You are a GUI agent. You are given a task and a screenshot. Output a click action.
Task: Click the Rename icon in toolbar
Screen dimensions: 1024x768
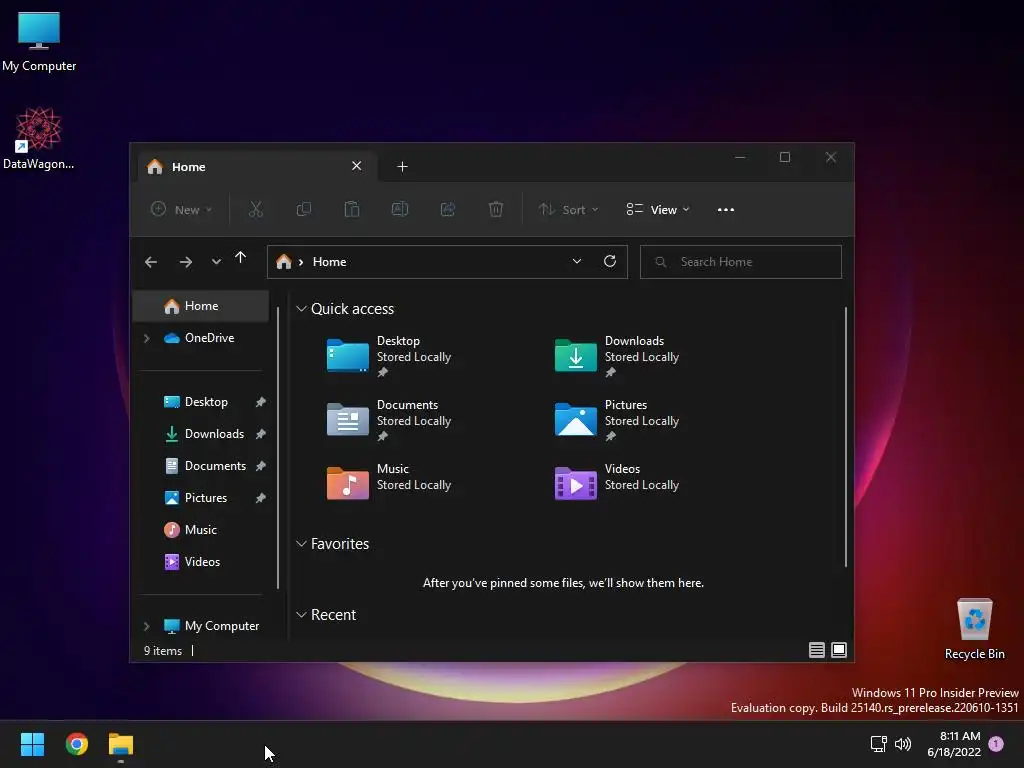pos(400,209)
